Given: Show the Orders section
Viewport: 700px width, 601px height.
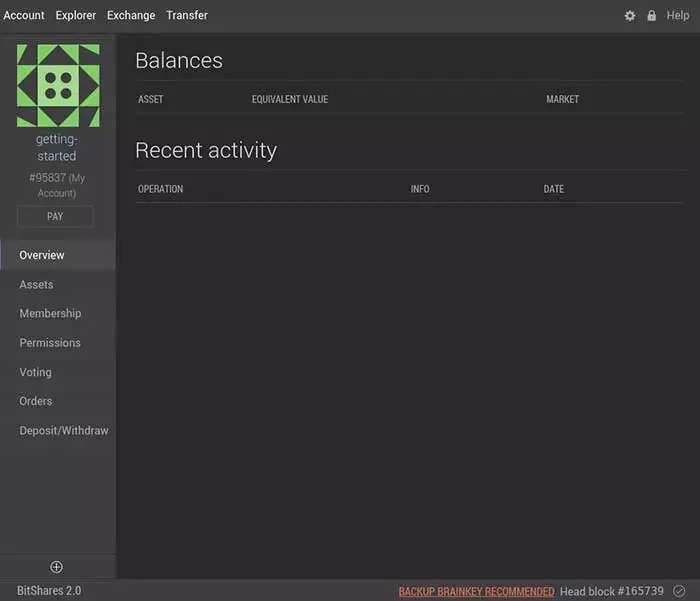Looking at the screenshot, I should click(x=35, y=401).
